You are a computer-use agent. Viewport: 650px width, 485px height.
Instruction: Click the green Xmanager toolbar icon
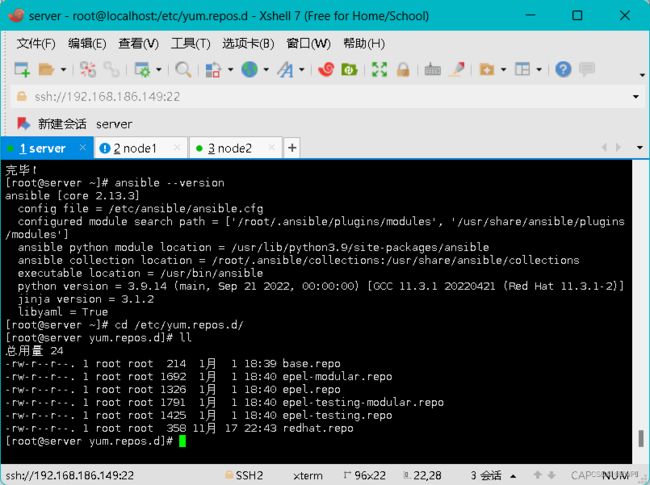point(349,70)
